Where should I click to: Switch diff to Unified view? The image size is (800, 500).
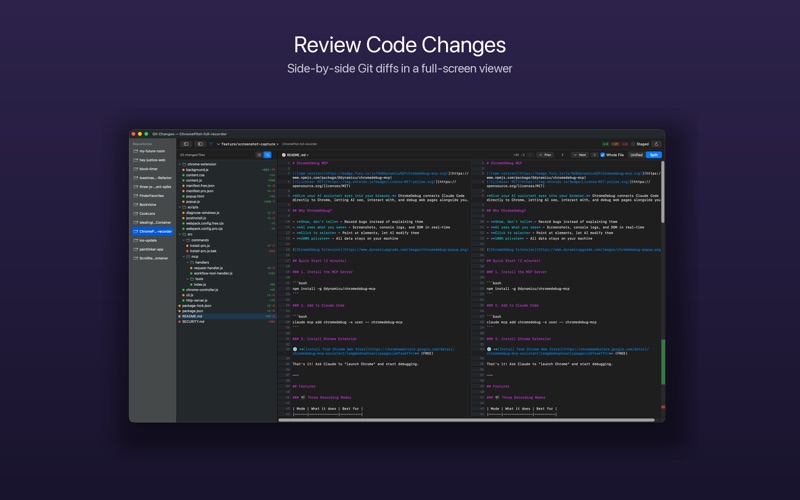click(636, 155)
